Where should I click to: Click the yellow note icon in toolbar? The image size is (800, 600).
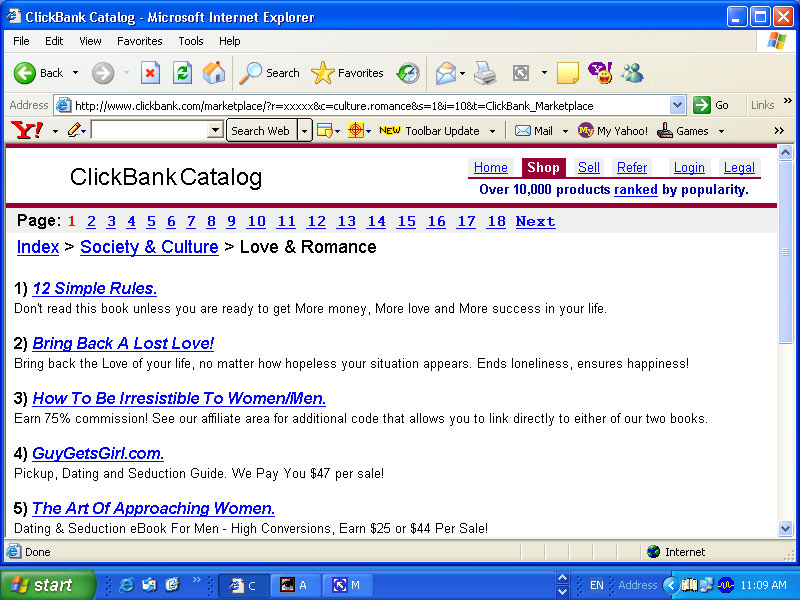pyautogui.click(x=567, y=73)
